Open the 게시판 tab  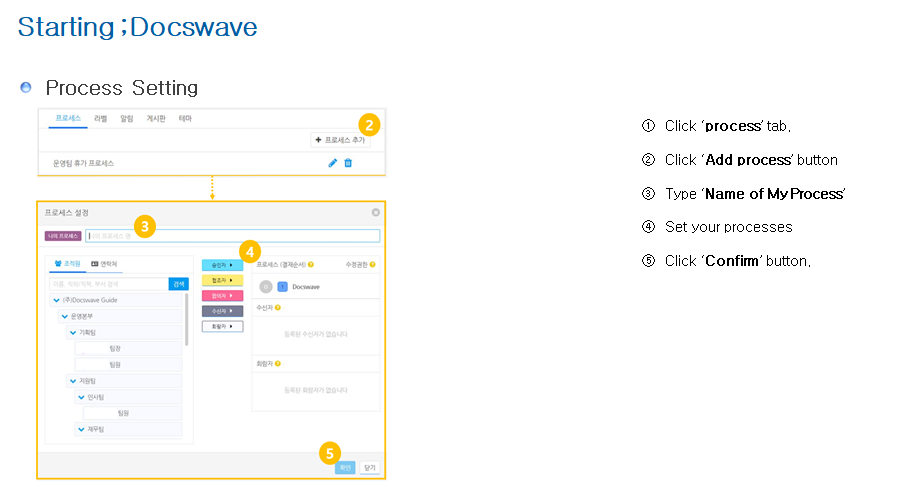click(x=156, y=118)
